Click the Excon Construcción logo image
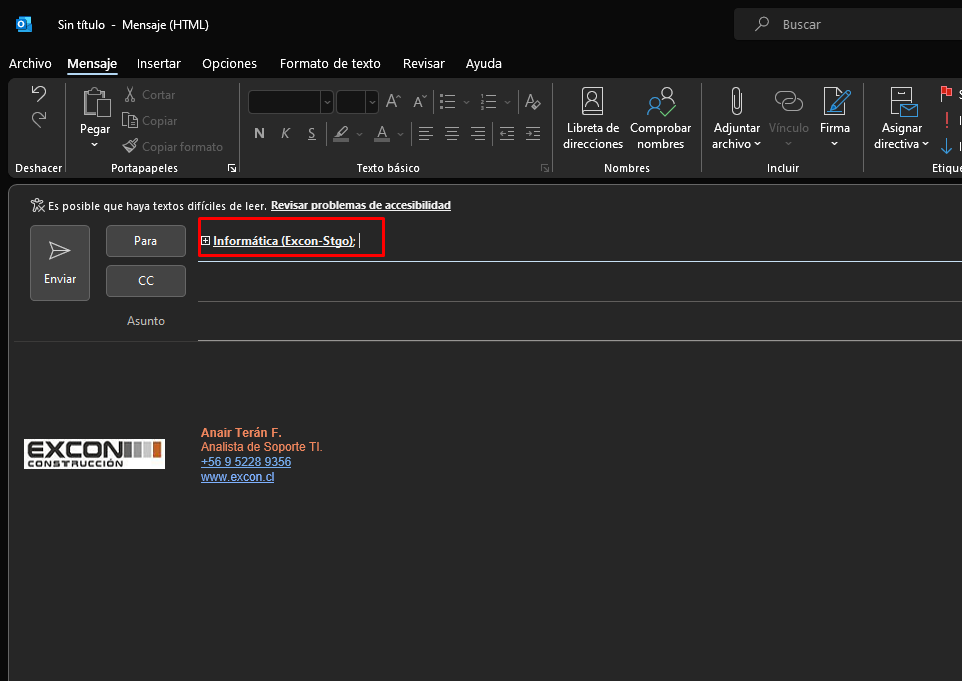962x681 pixels. 94,454
